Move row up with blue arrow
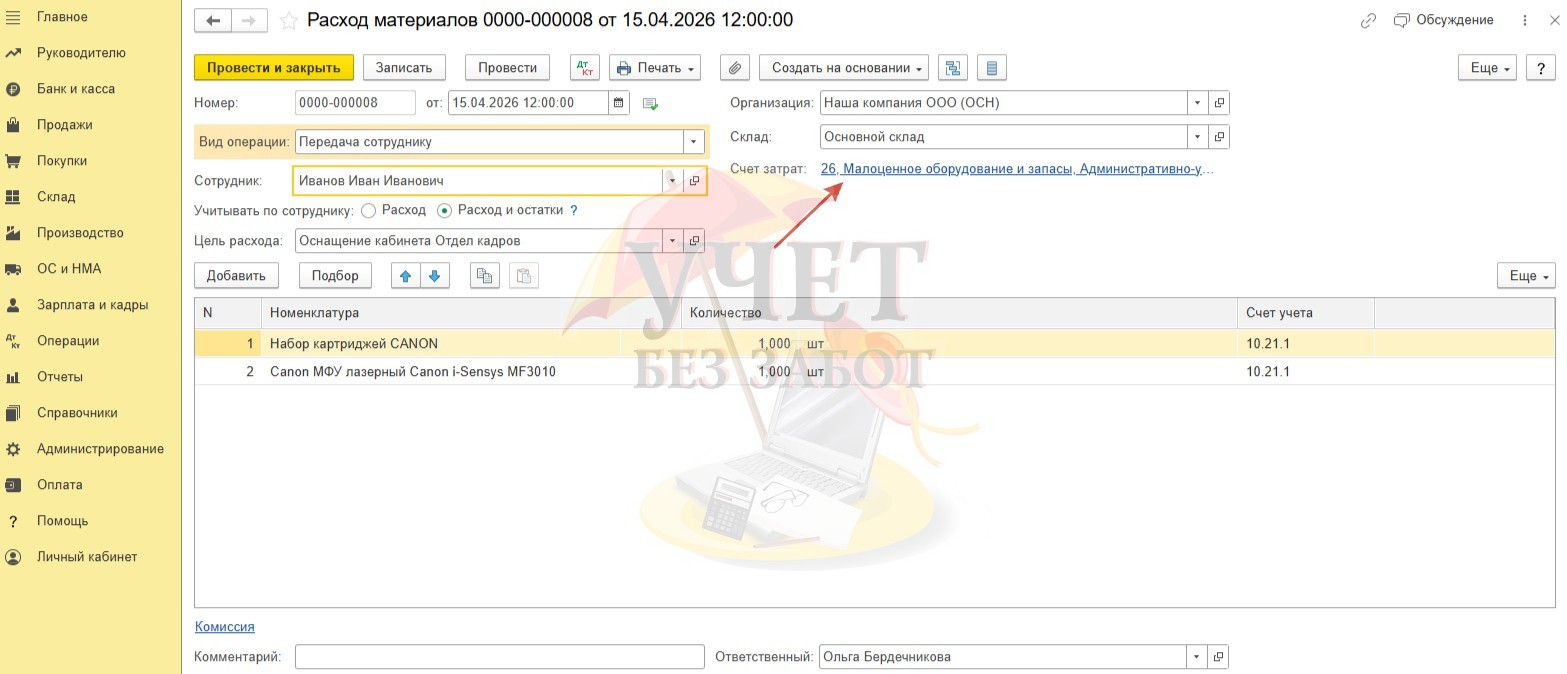Image resolution: width=1567 pixels, height=674 pixels. (405, 276)
